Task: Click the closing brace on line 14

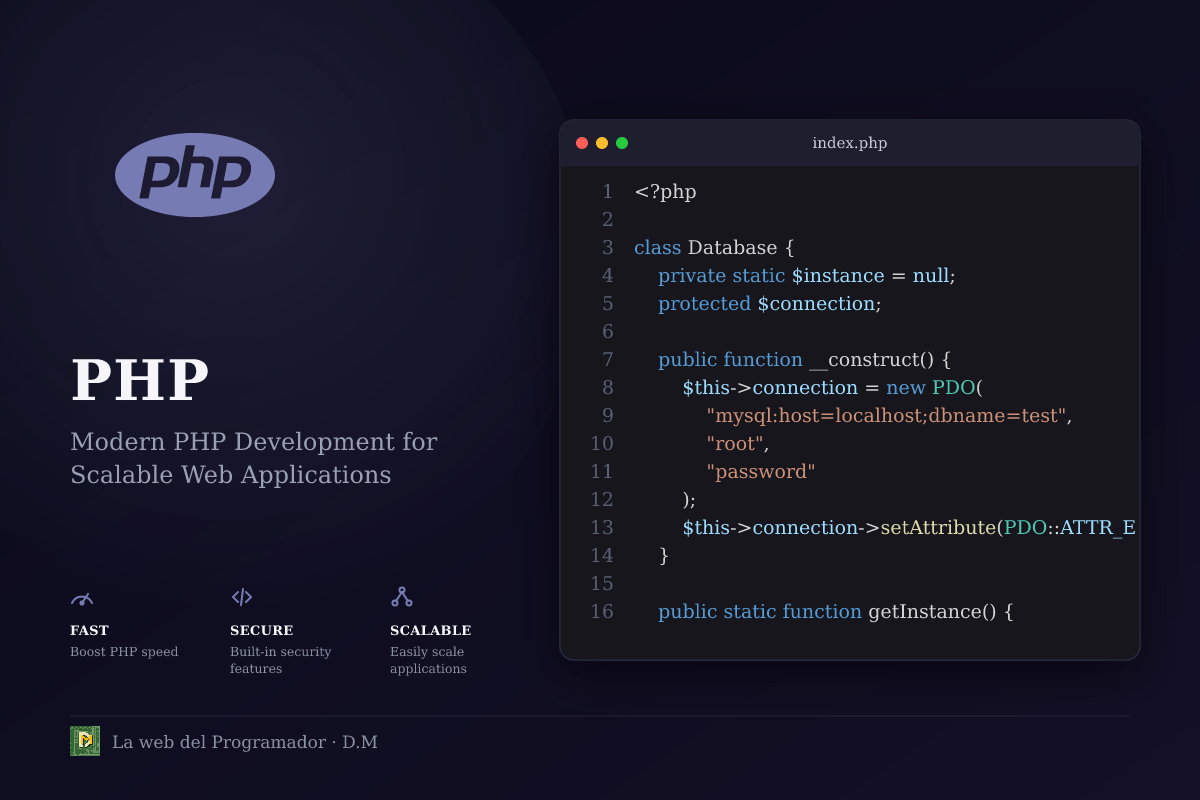Action: click(664, 556)
